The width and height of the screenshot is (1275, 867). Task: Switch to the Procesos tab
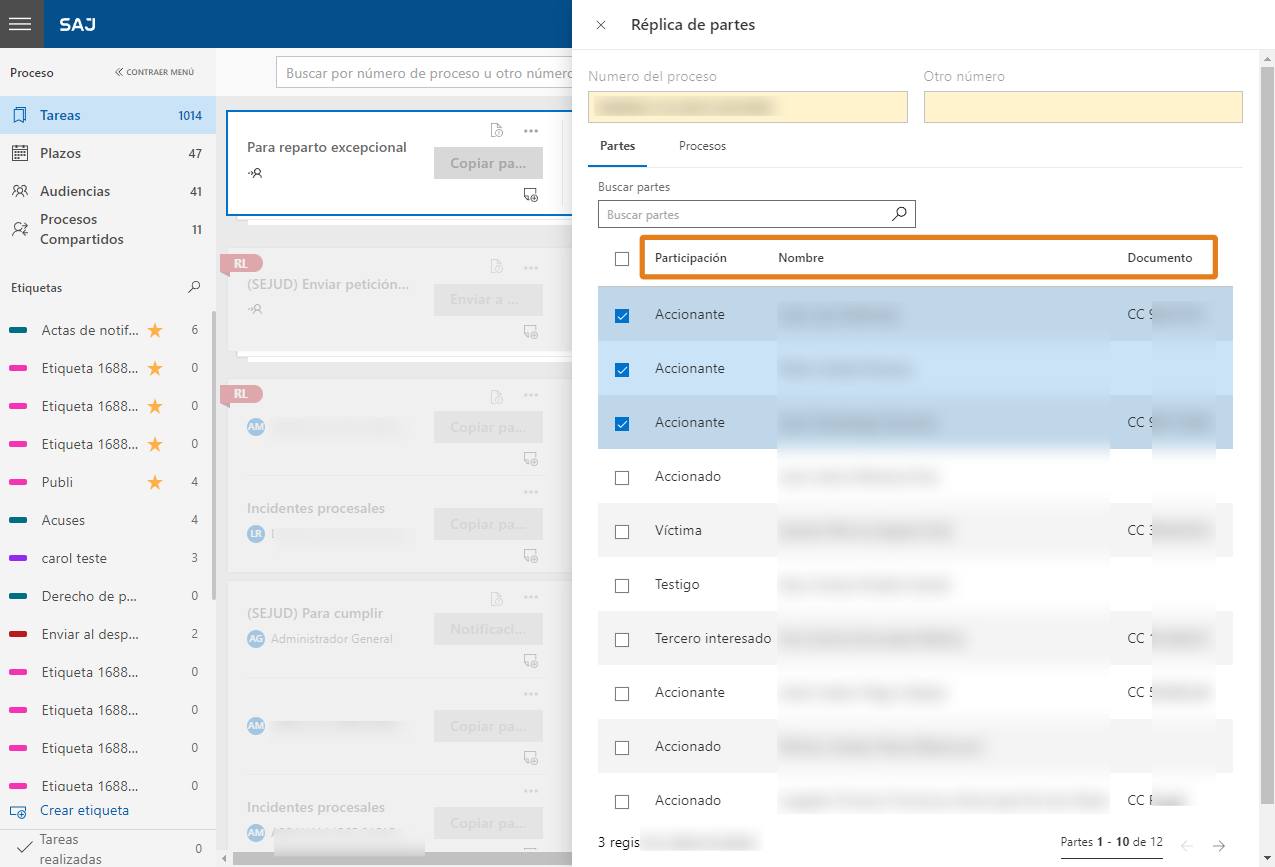[702, 146]
